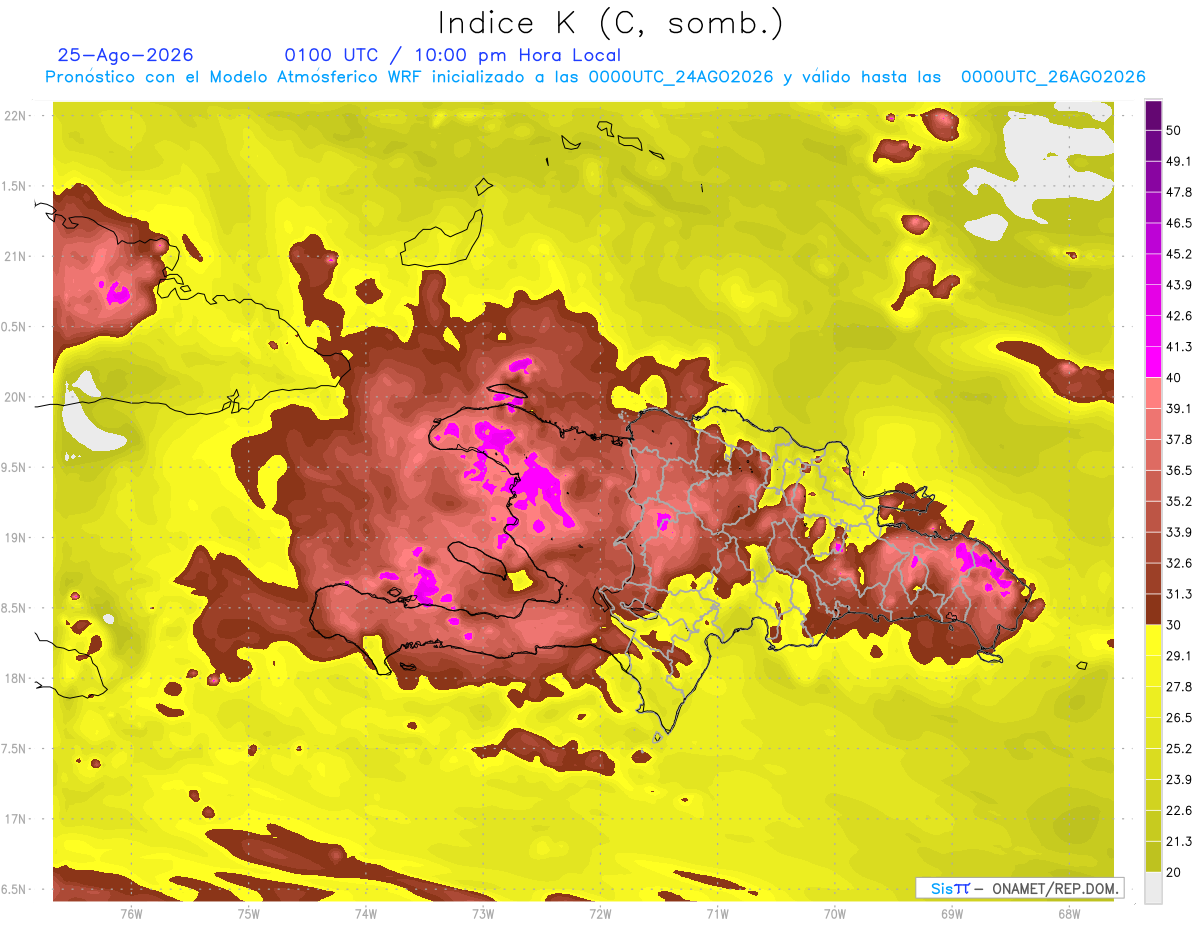1200x927 pixels.
Task: Click the "22N" latitude label
Action: click(15, 116)
